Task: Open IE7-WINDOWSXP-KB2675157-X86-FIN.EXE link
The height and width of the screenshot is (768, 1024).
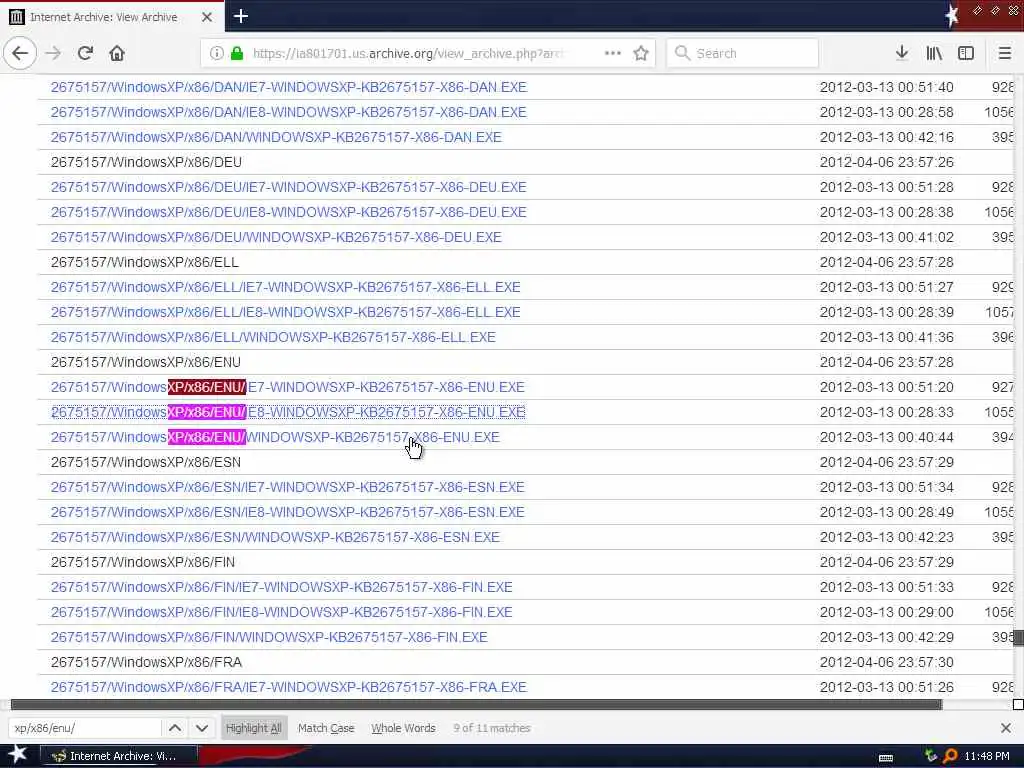Action: click(281, 587)
